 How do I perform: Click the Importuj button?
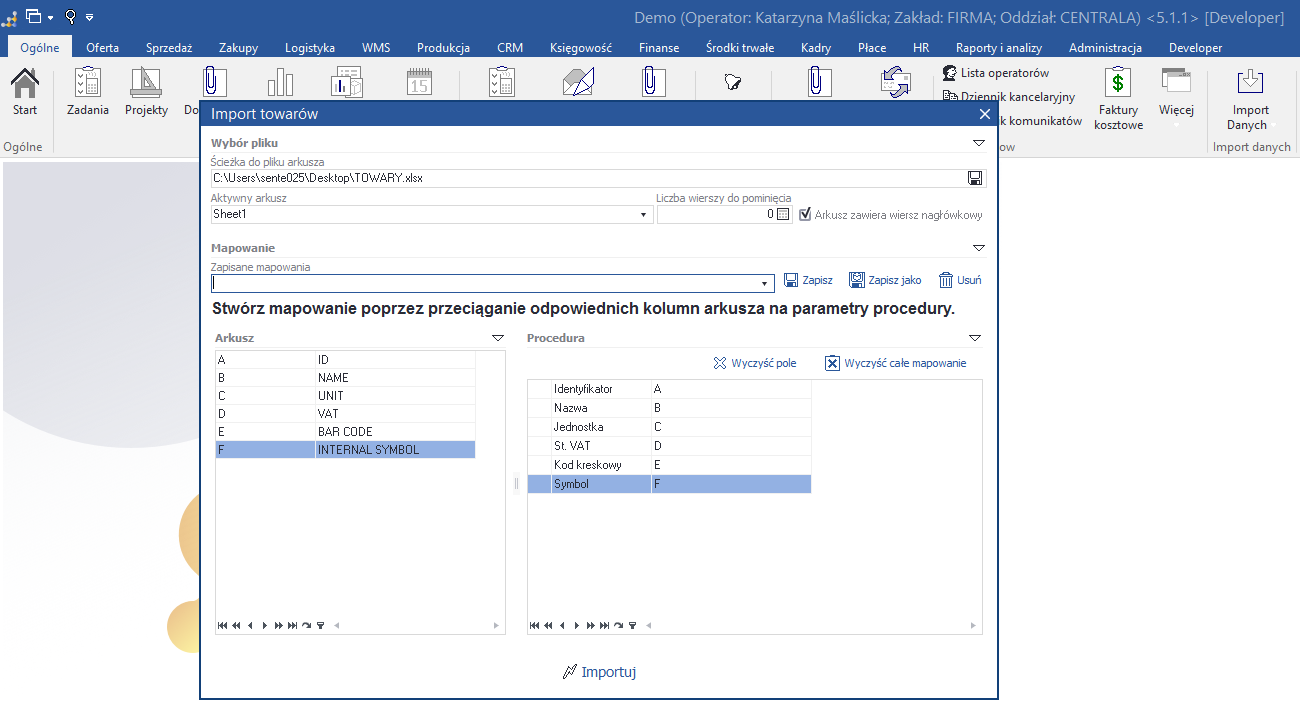[599, 672]
